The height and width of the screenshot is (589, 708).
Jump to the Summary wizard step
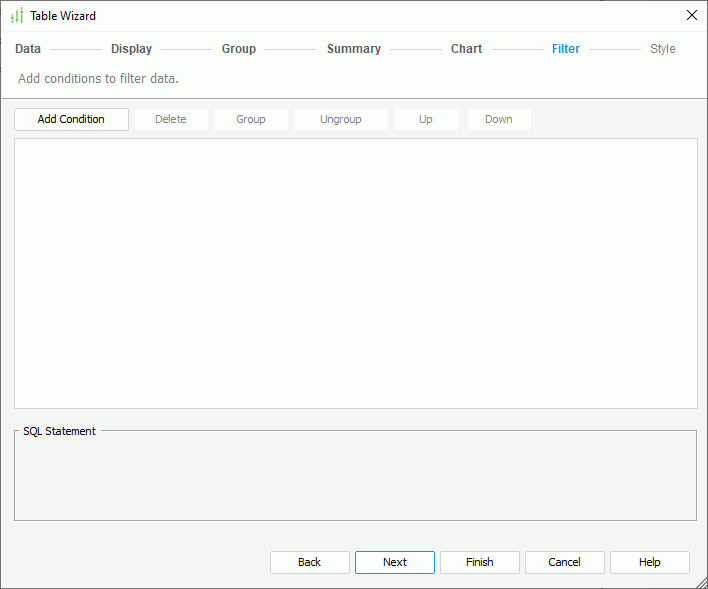click(x=353, y=49)
